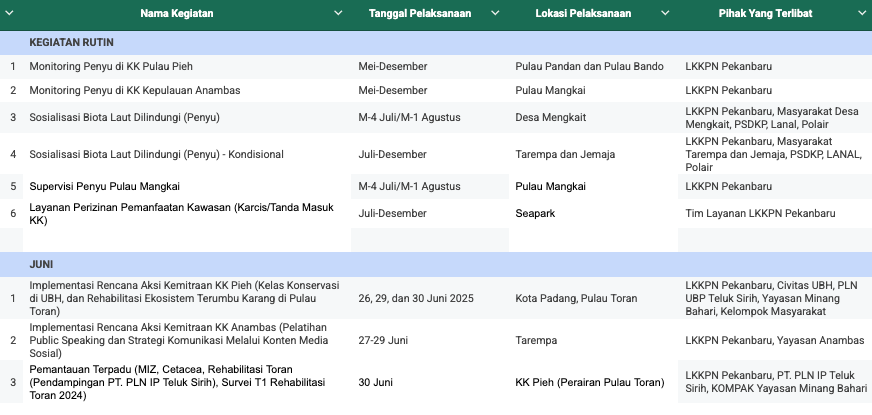Click participants cell mentioning Masyarakat Desa Mengkait
The height and width of the screenshot is (415, 872).
[x=775, y=117]
